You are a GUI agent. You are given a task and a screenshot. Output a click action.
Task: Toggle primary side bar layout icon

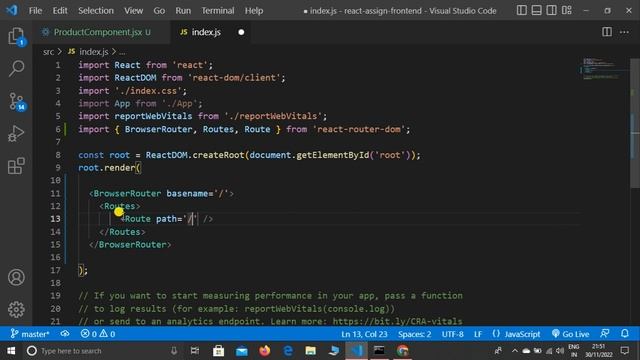522,10
